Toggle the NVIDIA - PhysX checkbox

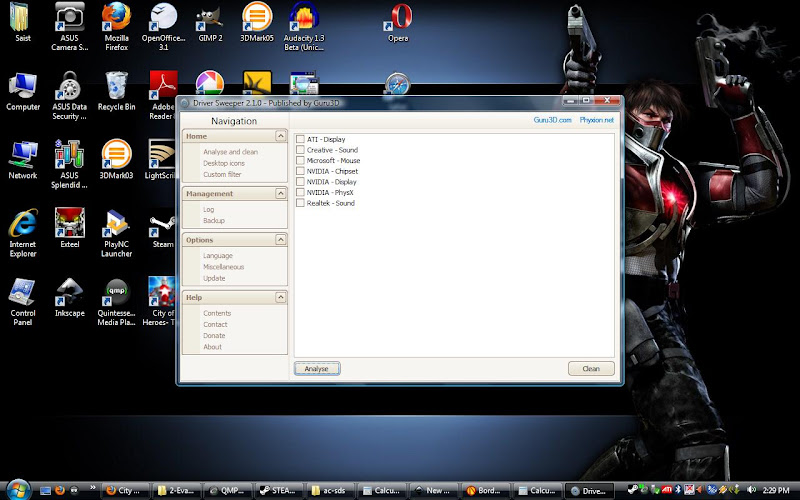pos(300,192)
